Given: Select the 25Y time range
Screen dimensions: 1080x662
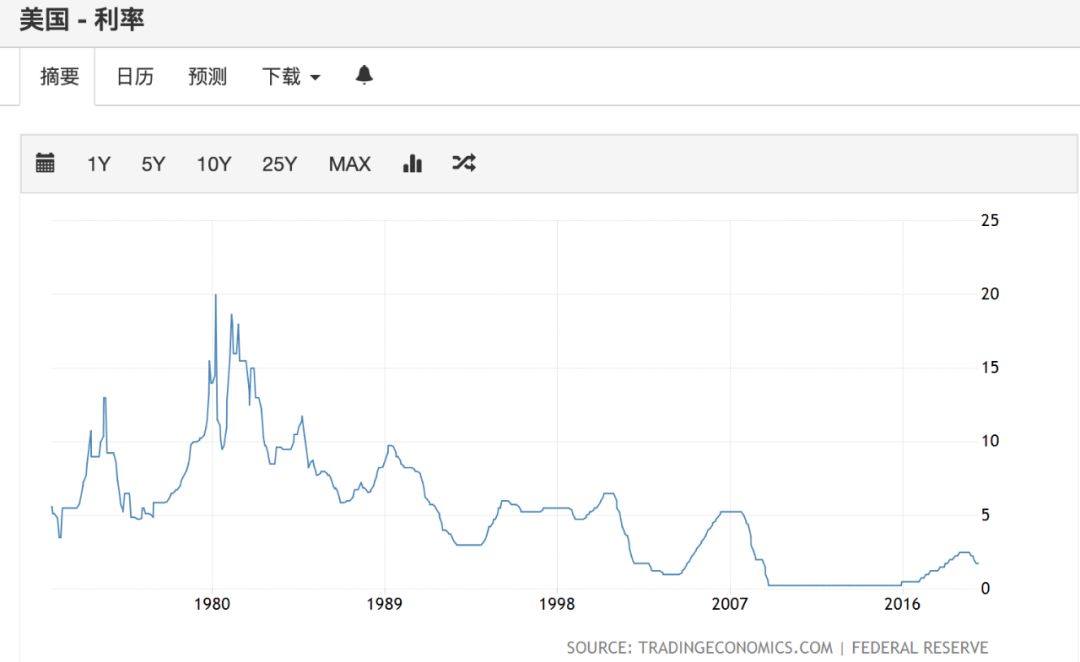Looking at the screenshot, I should 279,164.
